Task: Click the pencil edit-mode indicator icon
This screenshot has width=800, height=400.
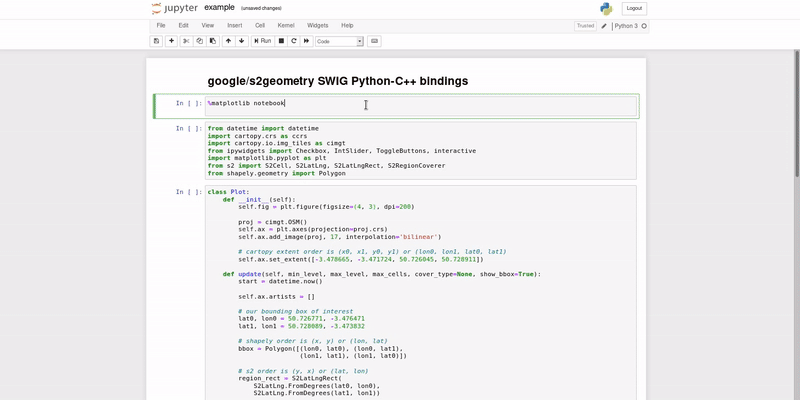Action: point(604,26)
